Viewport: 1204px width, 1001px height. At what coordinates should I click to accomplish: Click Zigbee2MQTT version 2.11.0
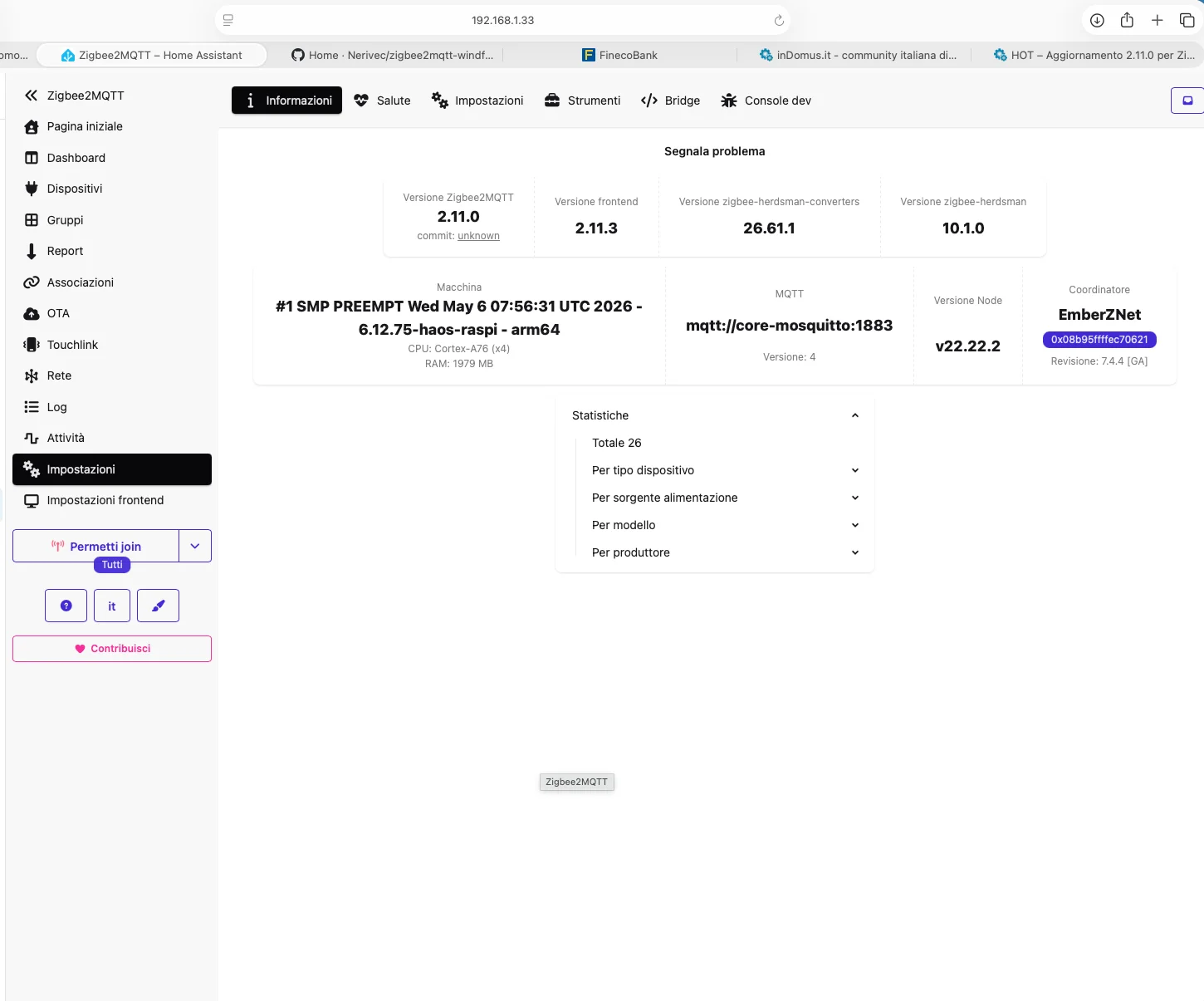coord(458,217)
